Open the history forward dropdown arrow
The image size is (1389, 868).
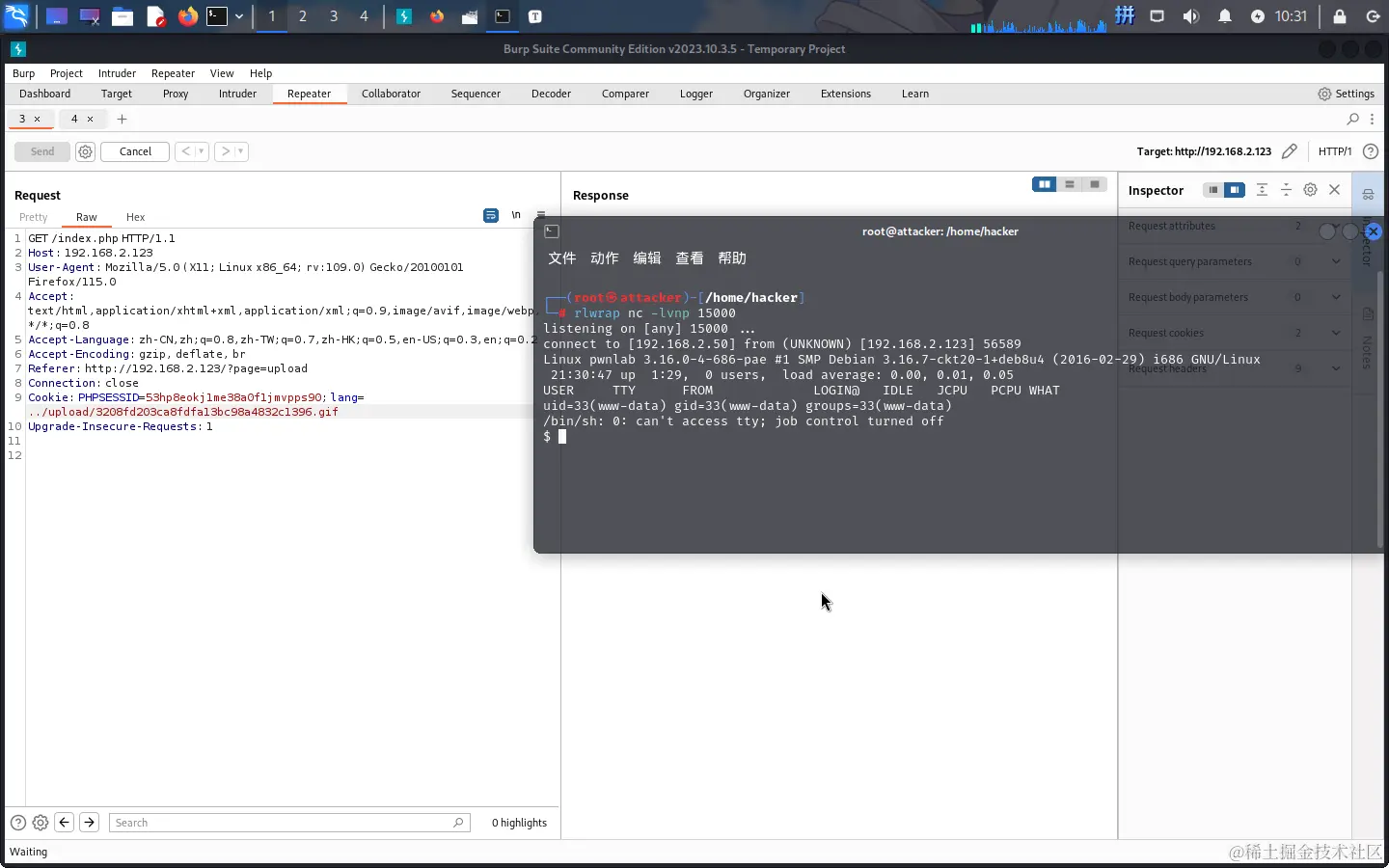(240, 151)
